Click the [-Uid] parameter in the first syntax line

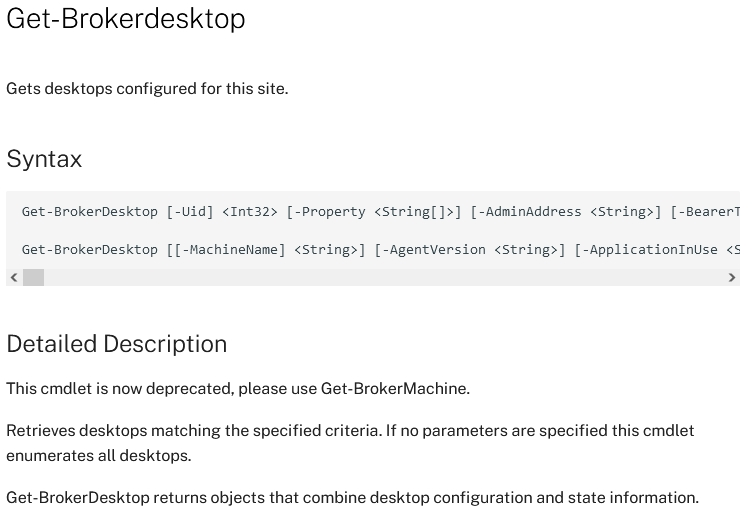[x=190, y=212]
